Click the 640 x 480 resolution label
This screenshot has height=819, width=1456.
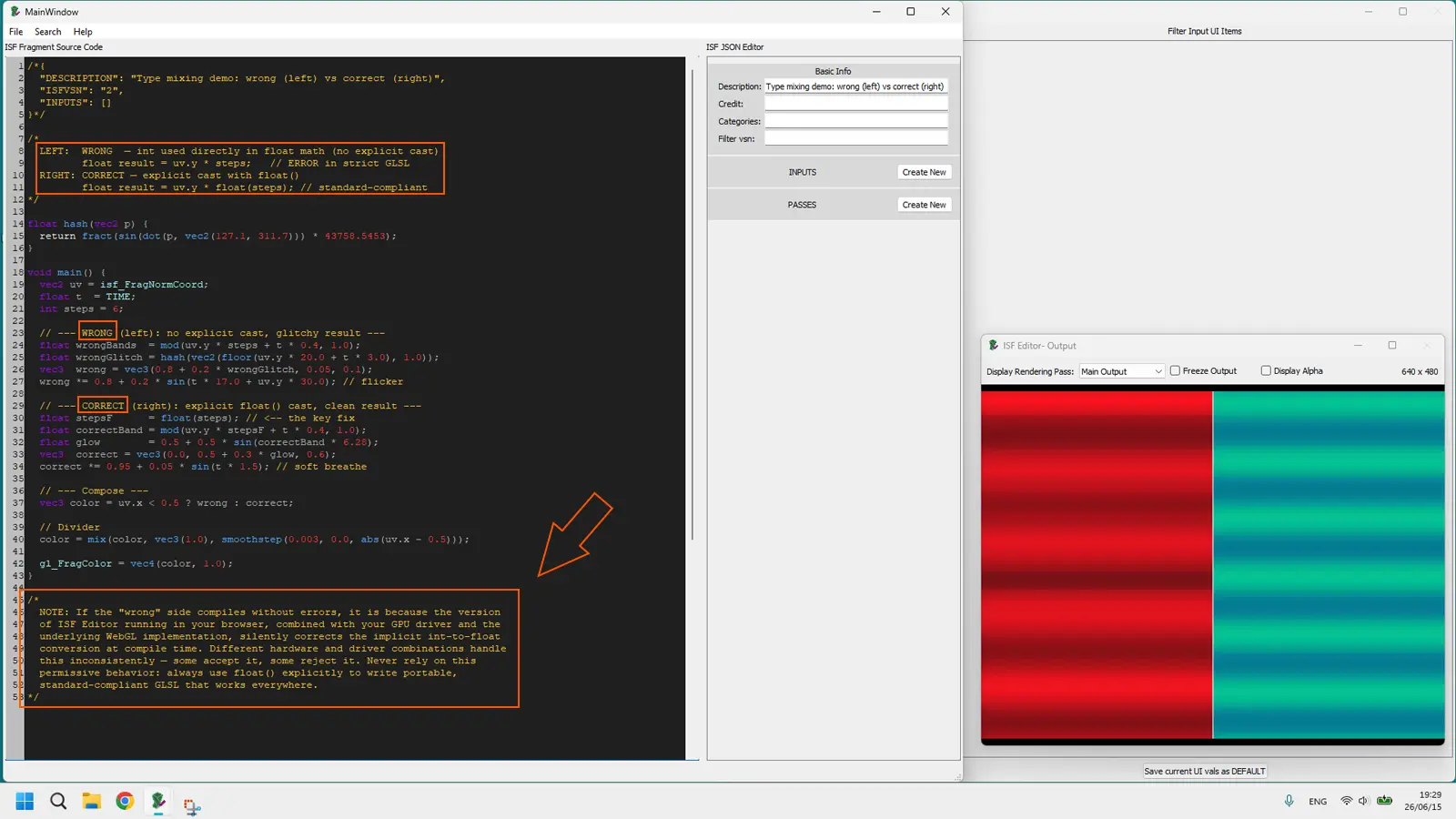(1420, 371)
